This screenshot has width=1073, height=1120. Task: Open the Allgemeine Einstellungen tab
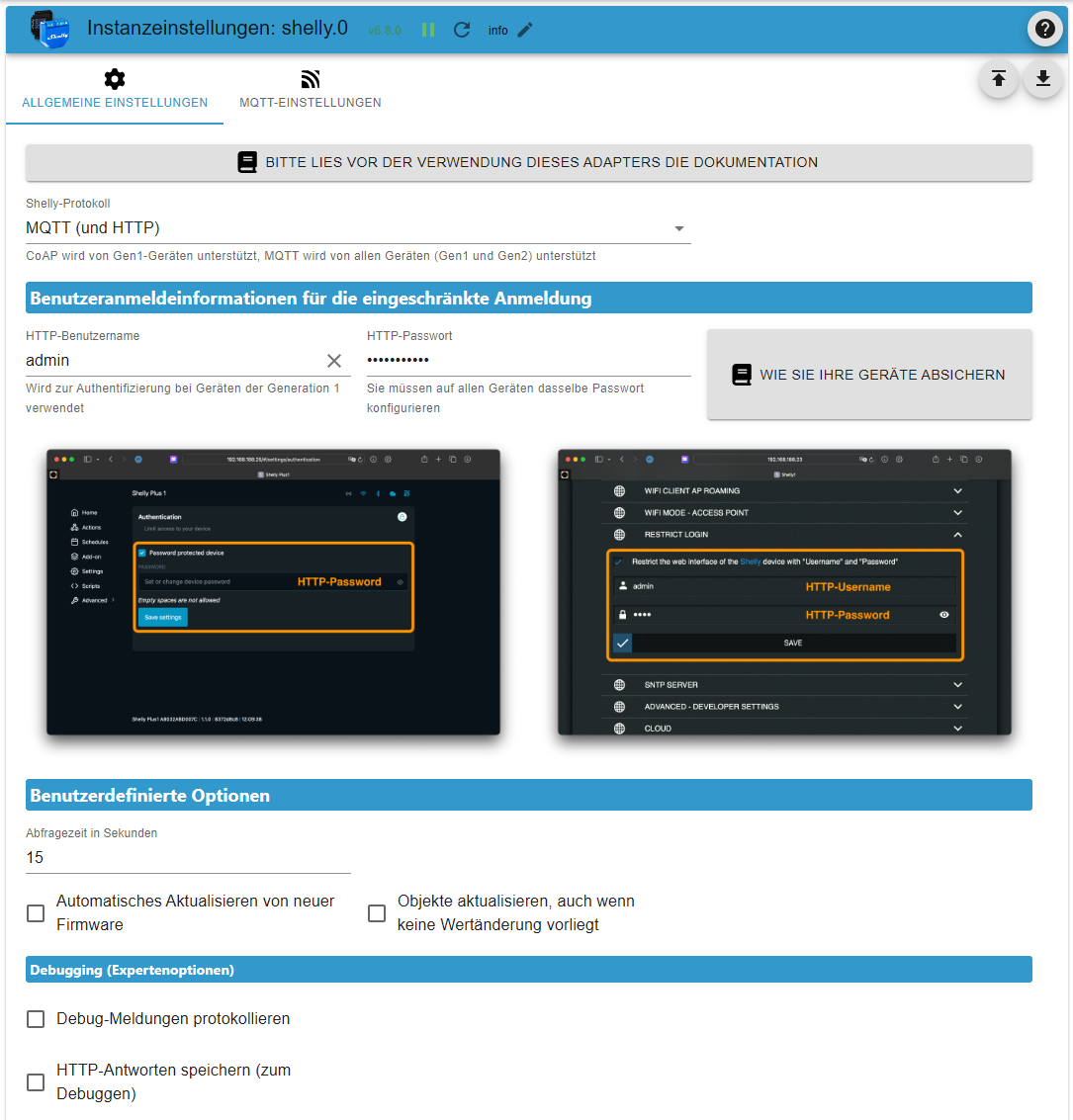115,90
